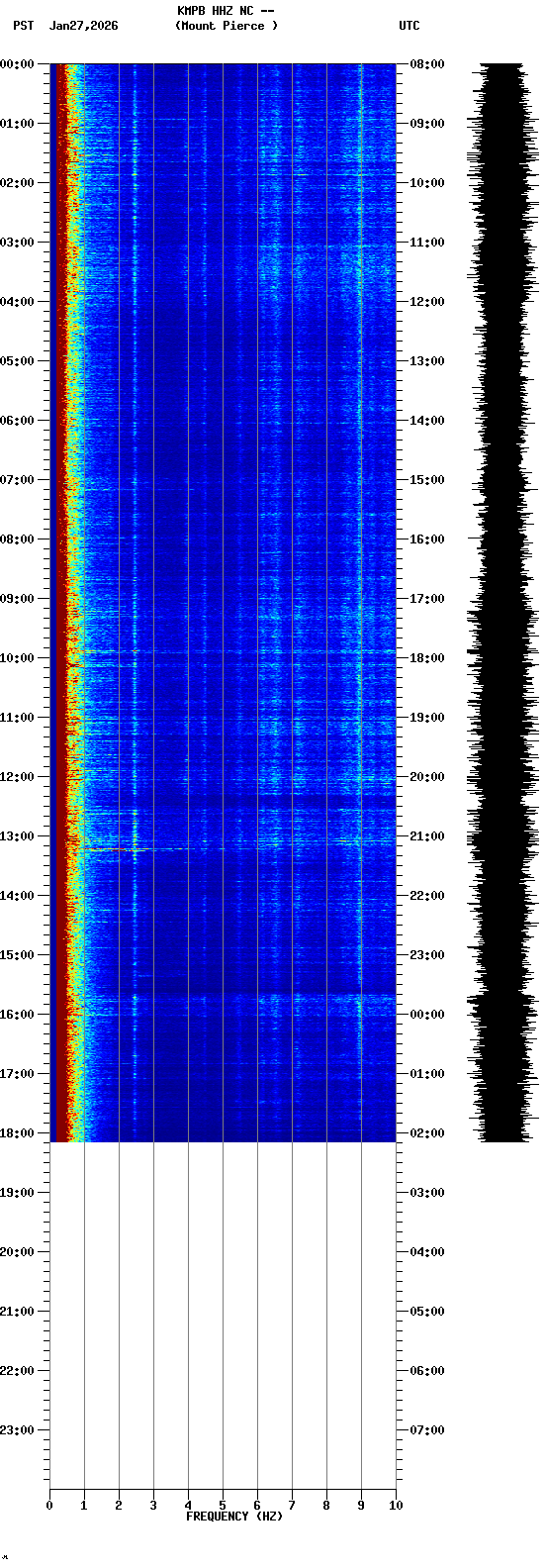Click PST time label '11:00'

[x=17, y=718]
